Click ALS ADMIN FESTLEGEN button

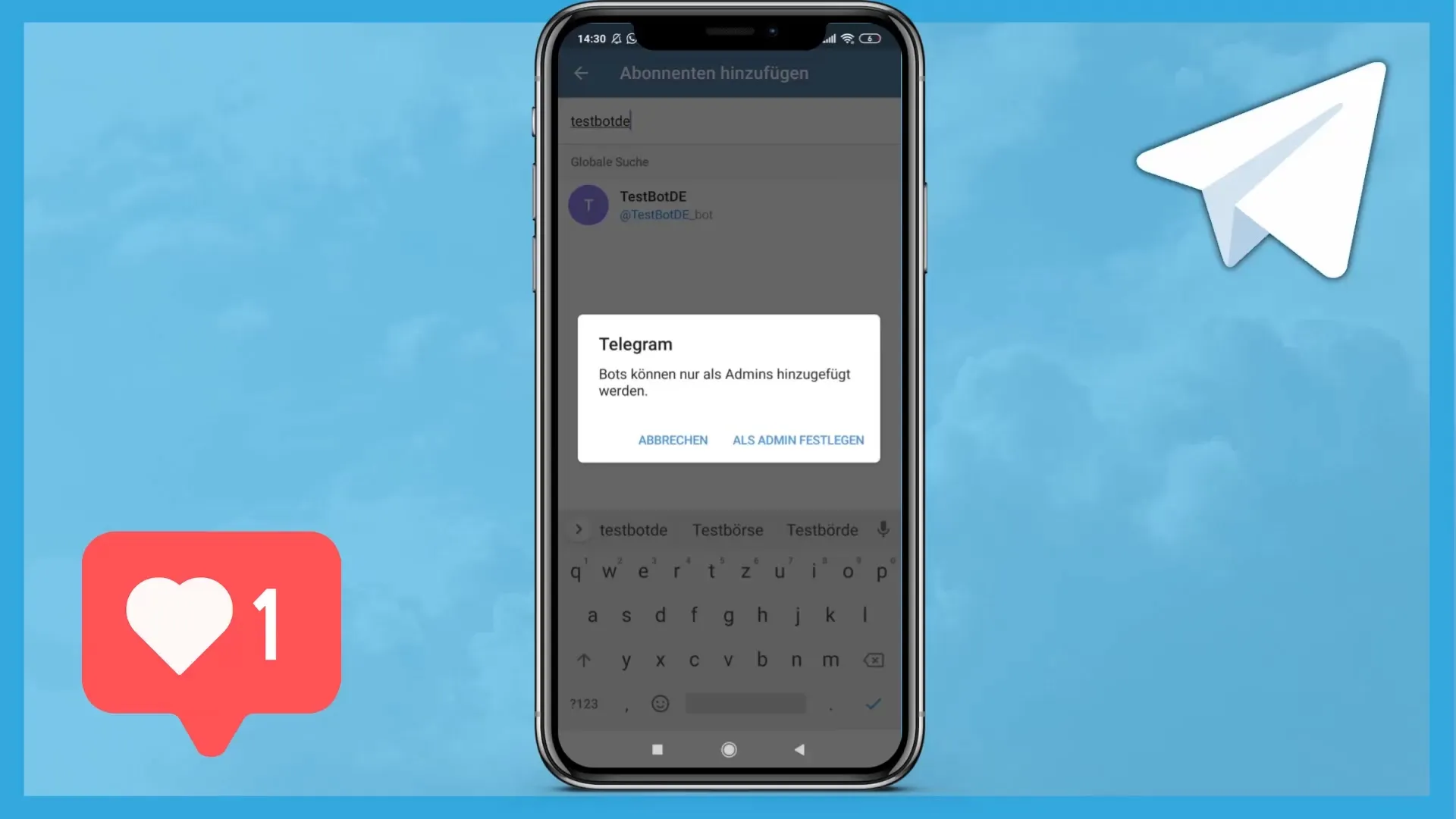(x=798, y=440)
